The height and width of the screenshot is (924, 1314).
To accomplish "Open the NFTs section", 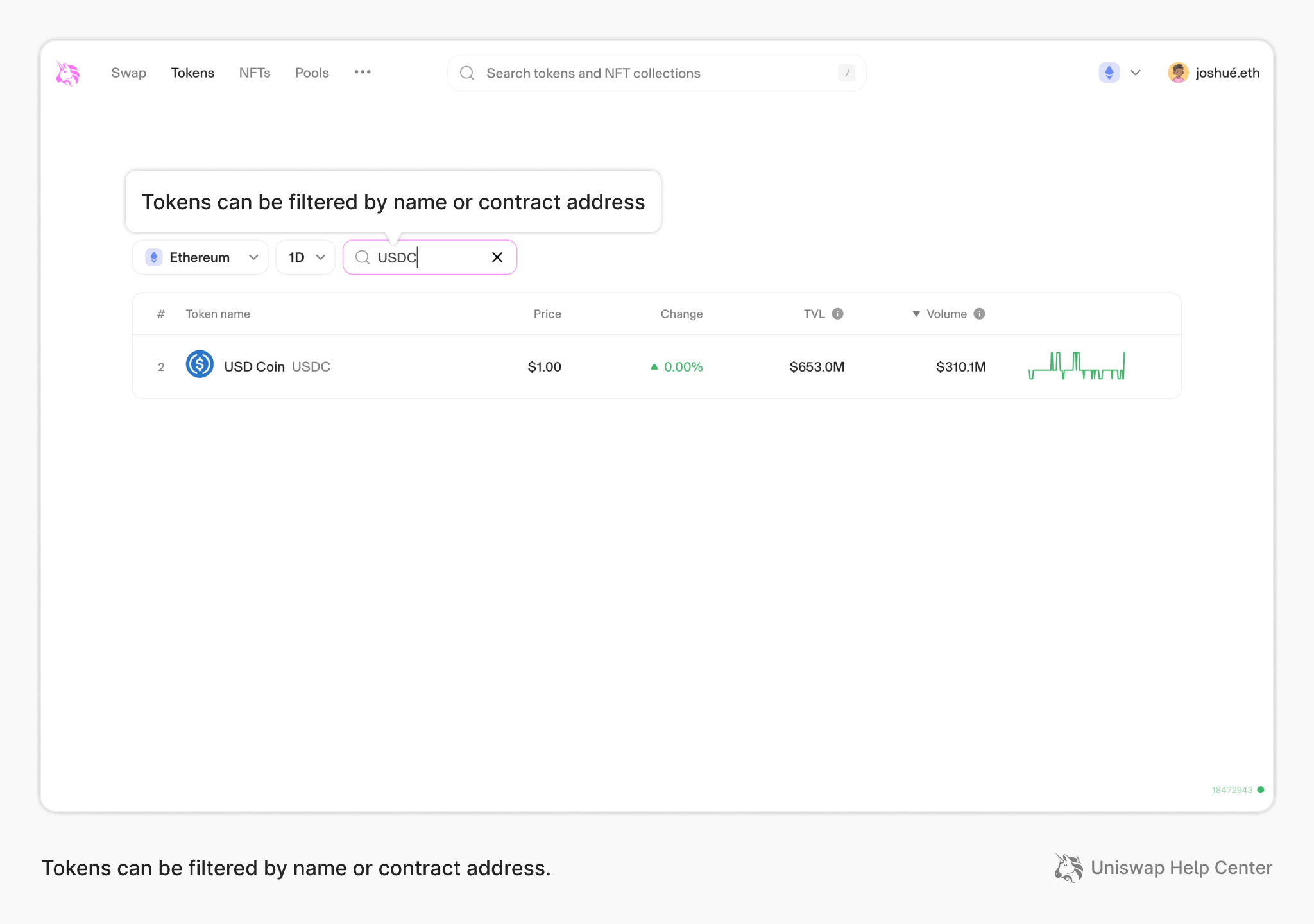I will tap(255, 73).
